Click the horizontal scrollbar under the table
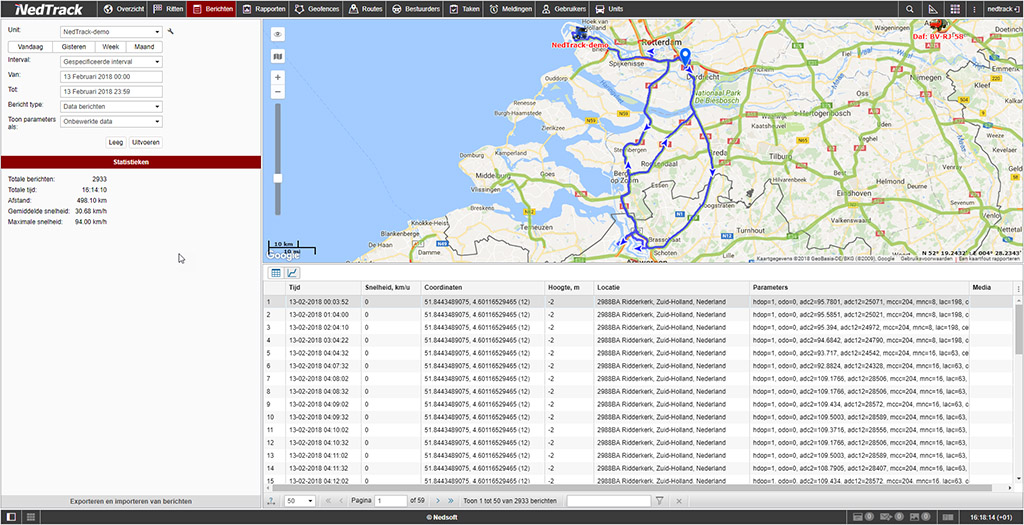The width and height of the screenshot is (1024, 525). coord(631,488)
